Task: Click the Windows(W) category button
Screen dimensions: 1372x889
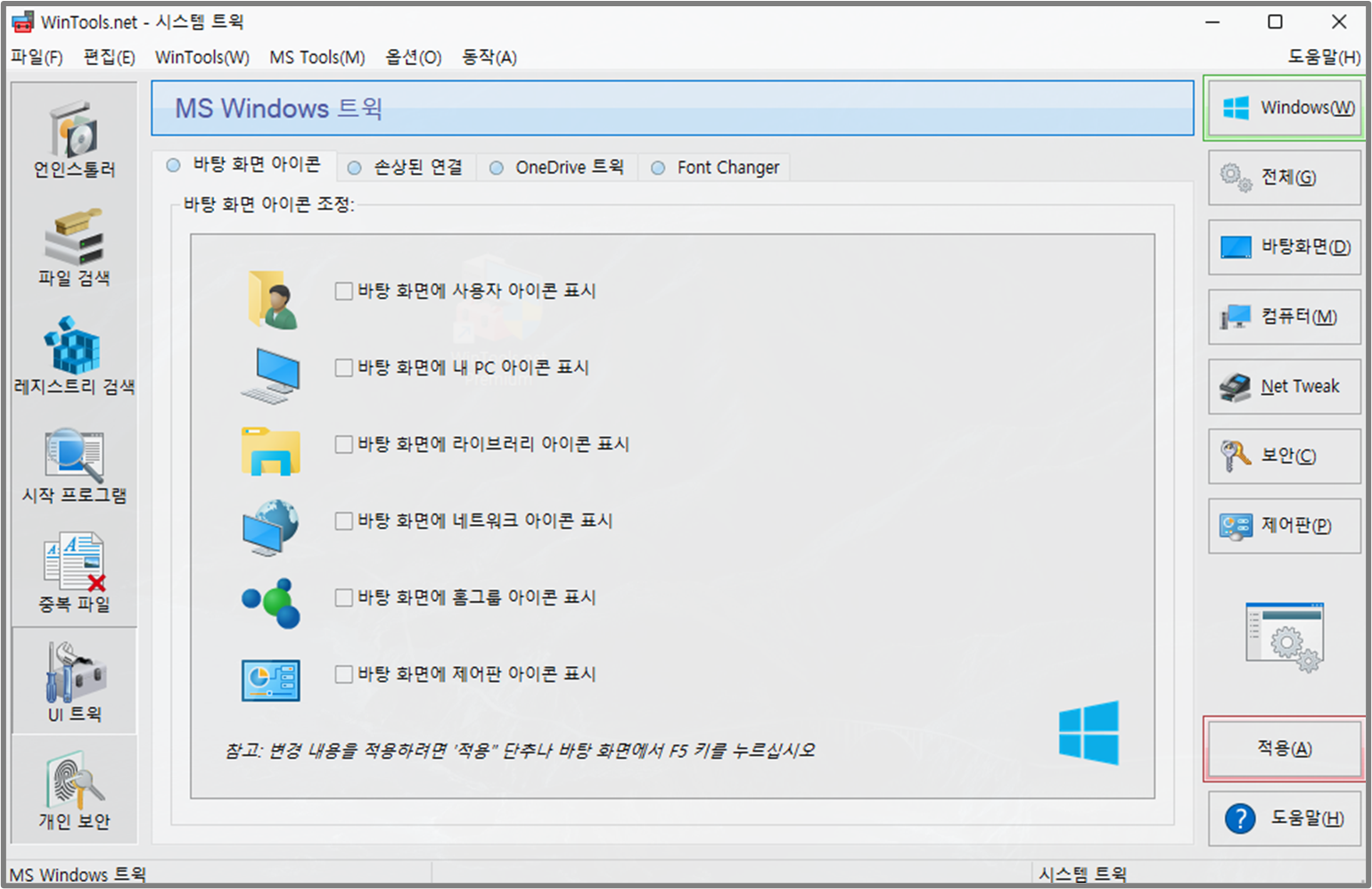Action: point(1285,108)
